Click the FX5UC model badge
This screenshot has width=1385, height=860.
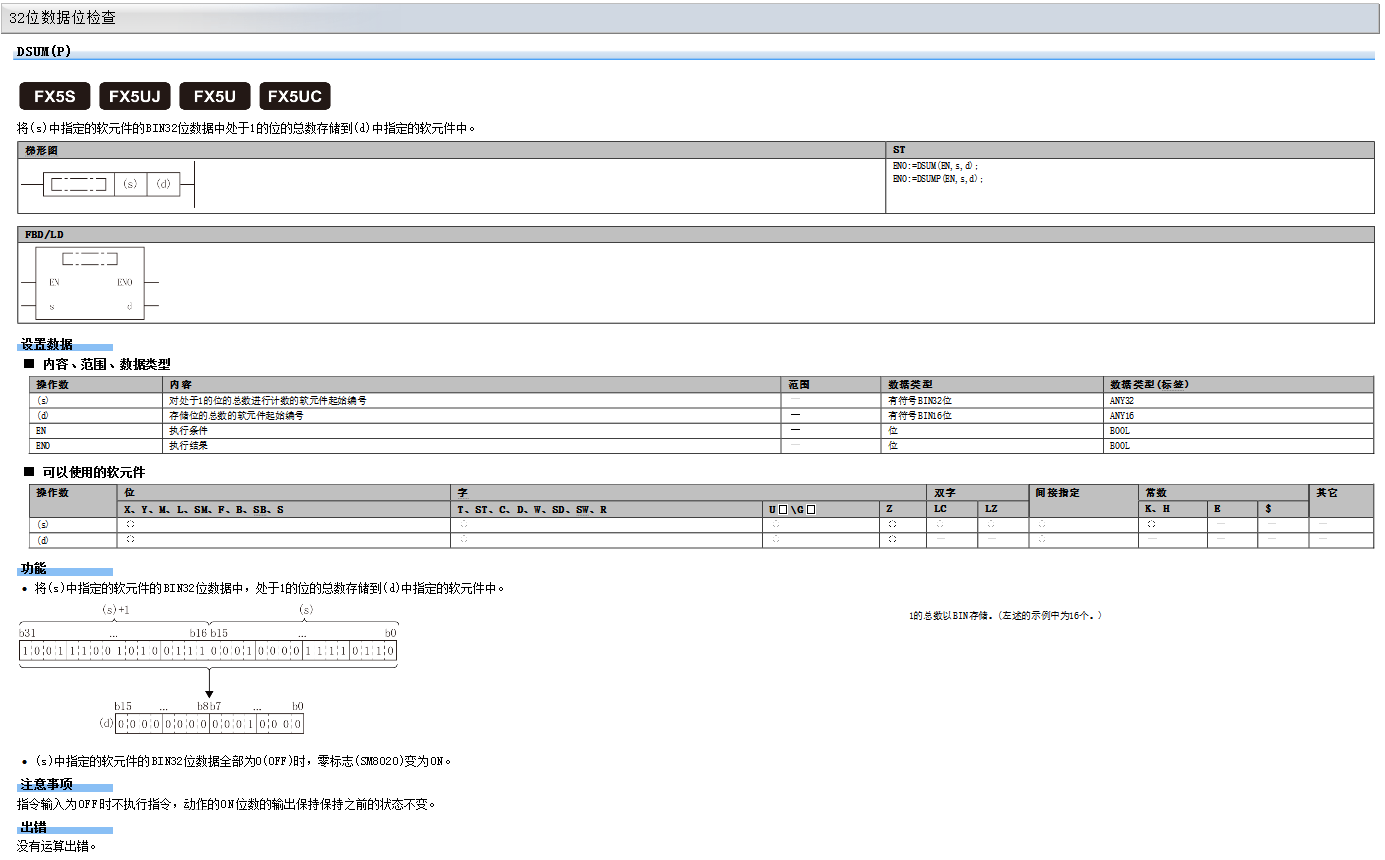(x=294, y=96)
